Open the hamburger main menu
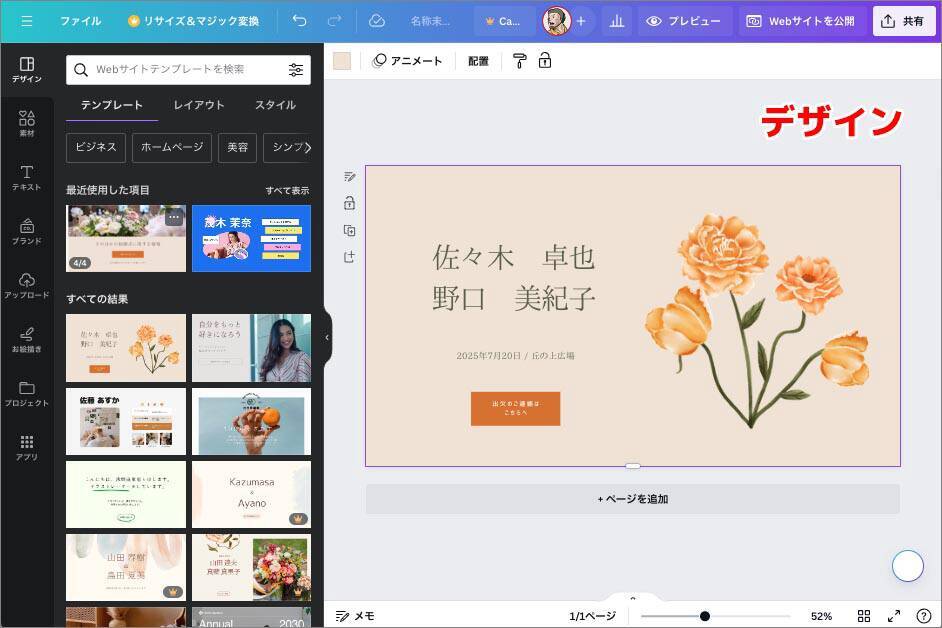Screen dimensions: 942x628 [x=27, y=21]
